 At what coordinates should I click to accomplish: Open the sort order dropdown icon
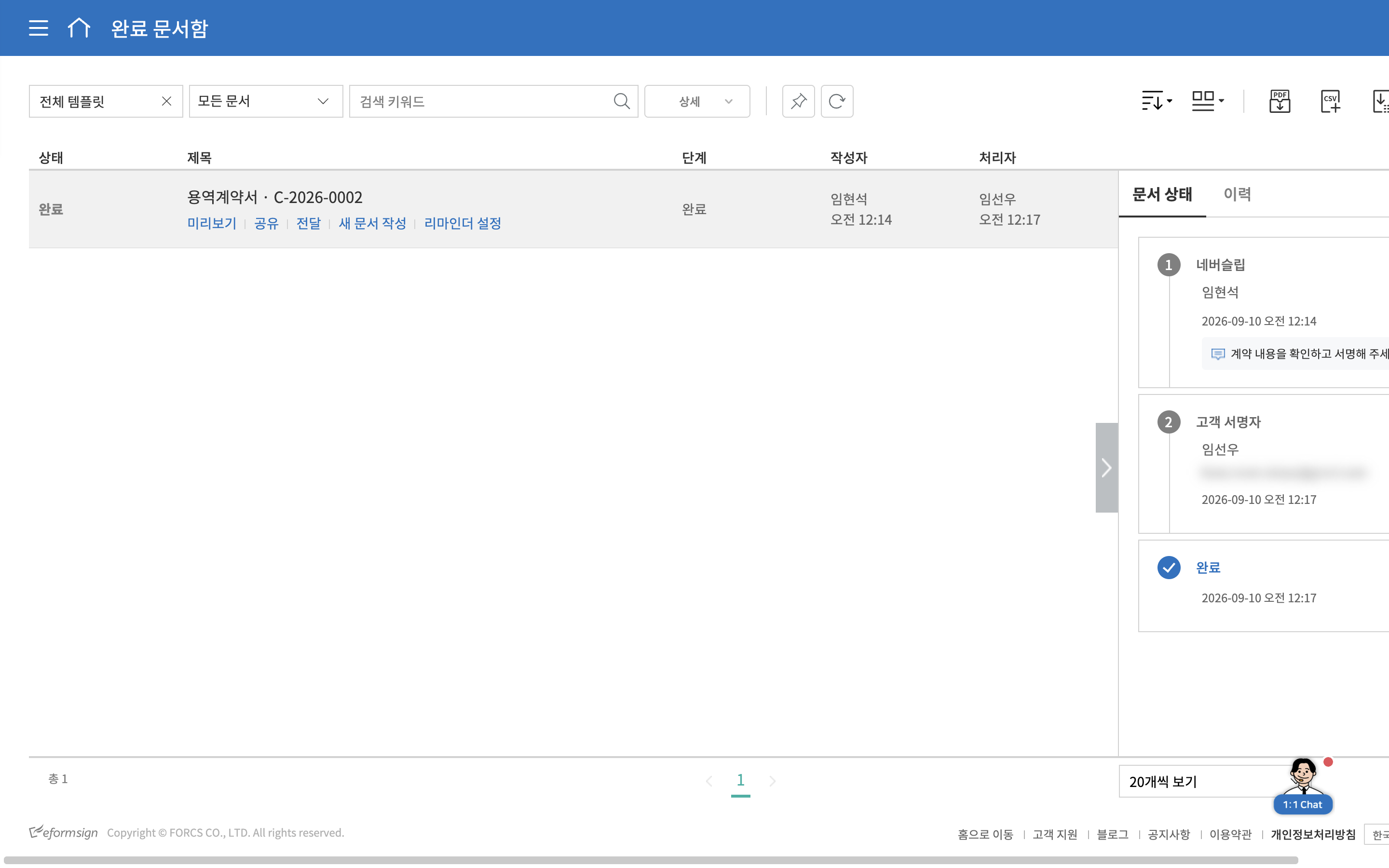(1157, 101)
